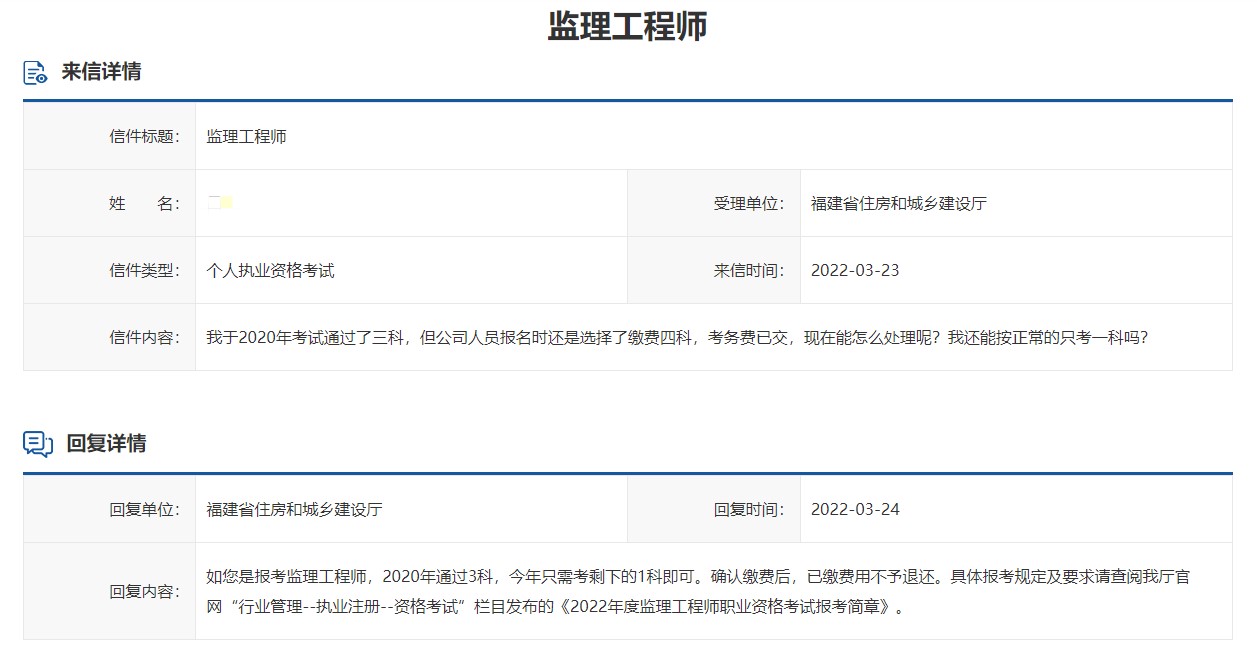Select the page title 监理工程师
Viewport: 1257px width, 656px height.
point(627,27)
